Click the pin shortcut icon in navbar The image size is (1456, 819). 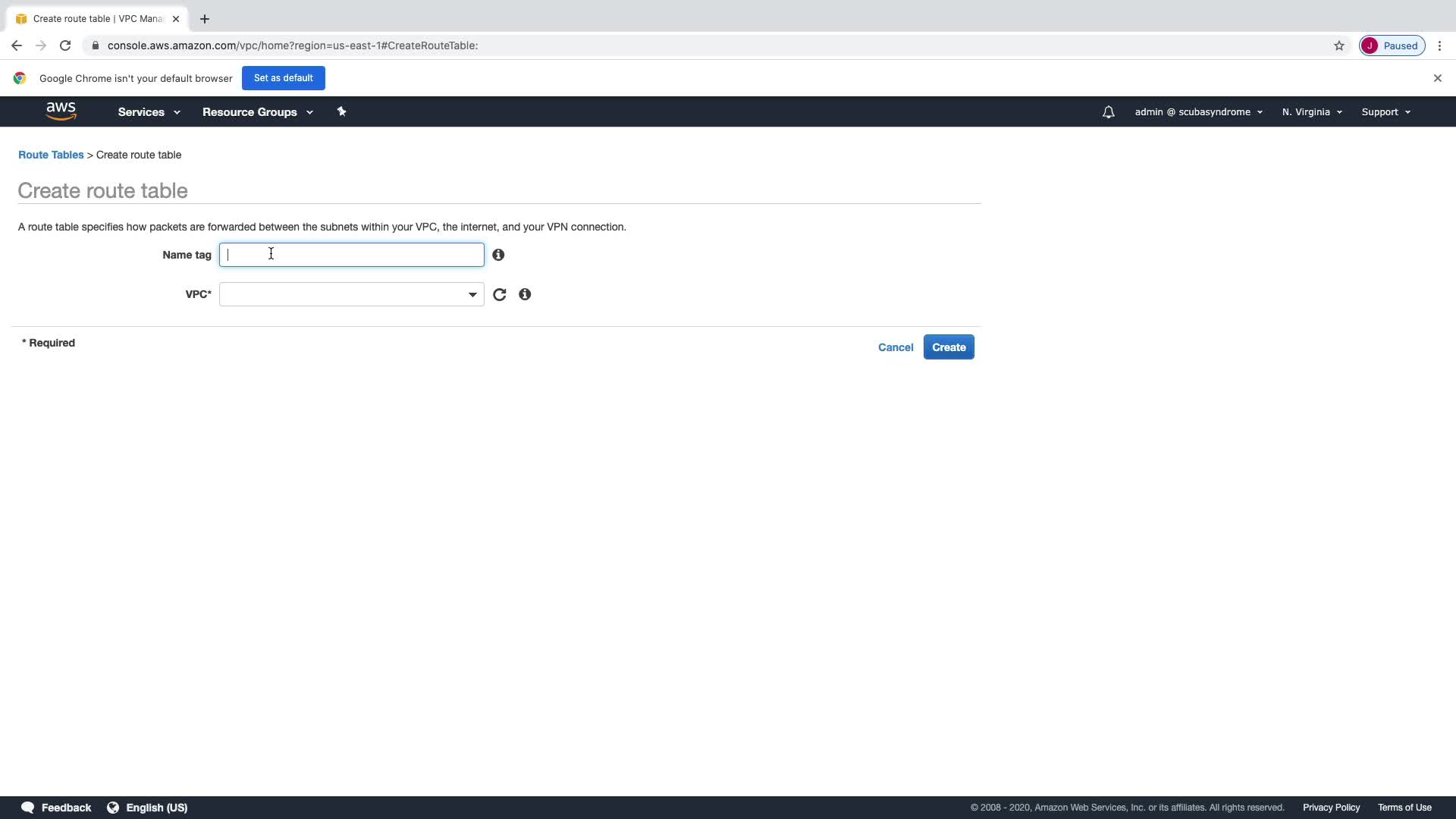click(341, 111)
